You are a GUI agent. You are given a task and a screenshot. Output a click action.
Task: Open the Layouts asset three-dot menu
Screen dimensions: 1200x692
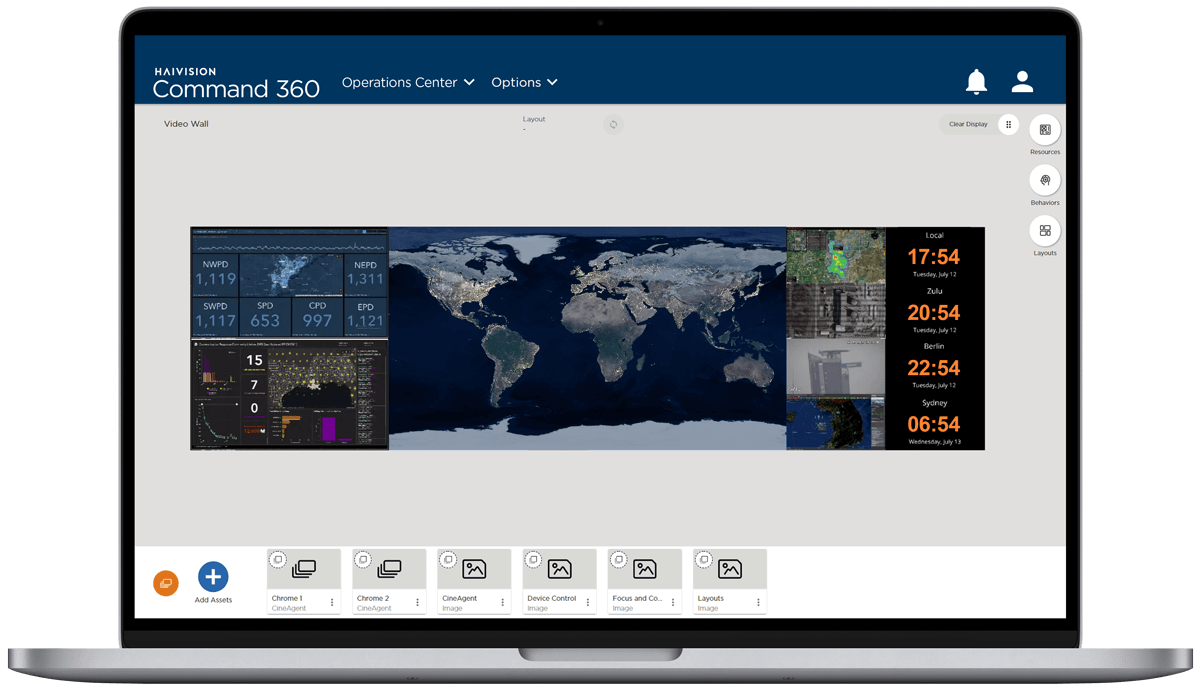tap(758, 603)
